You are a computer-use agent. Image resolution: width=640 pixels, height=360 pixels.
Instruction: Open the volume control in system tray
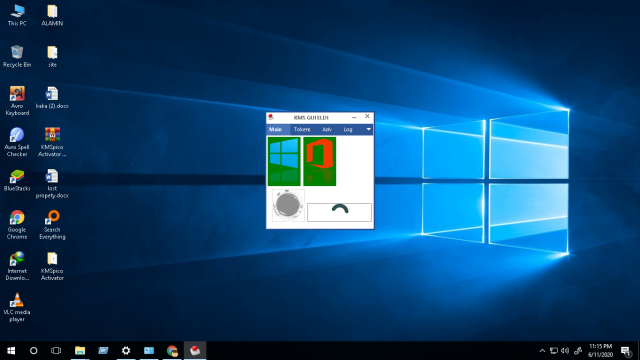(x=565, y=351)
